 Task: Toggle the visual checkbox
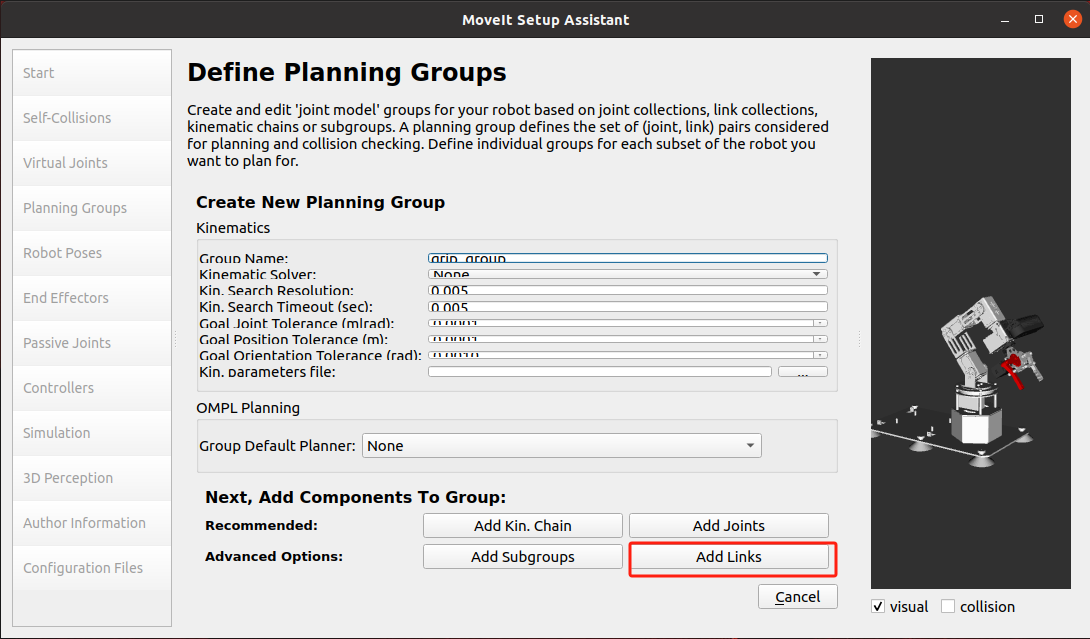(x=878, y=606)
